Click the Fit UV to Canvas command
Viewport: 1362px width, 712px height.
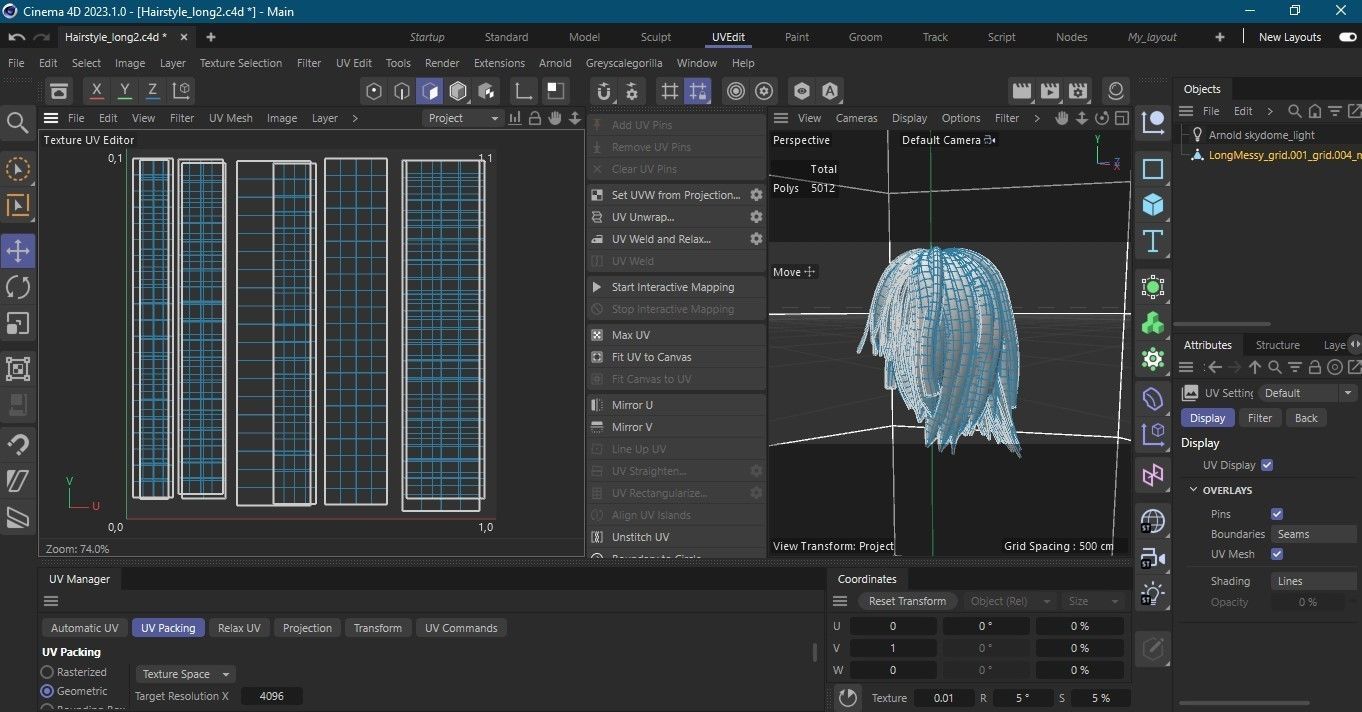[651, 357]
